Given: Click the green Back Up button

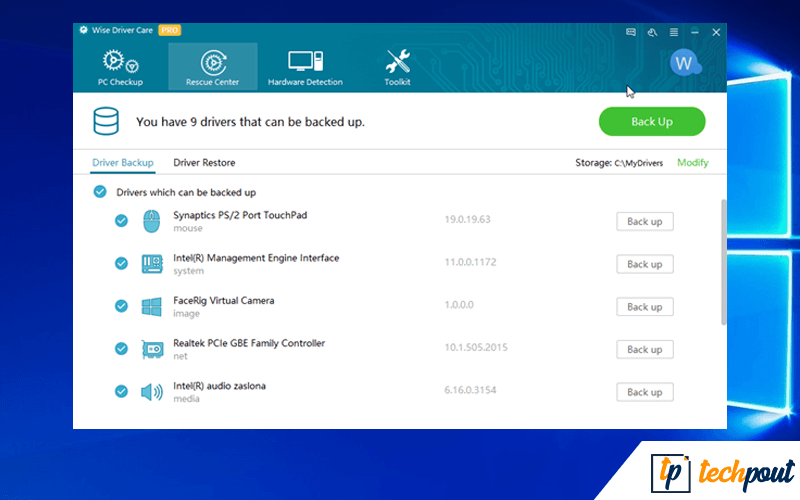Looking at the screenshot, I should (x=651, y=122).
